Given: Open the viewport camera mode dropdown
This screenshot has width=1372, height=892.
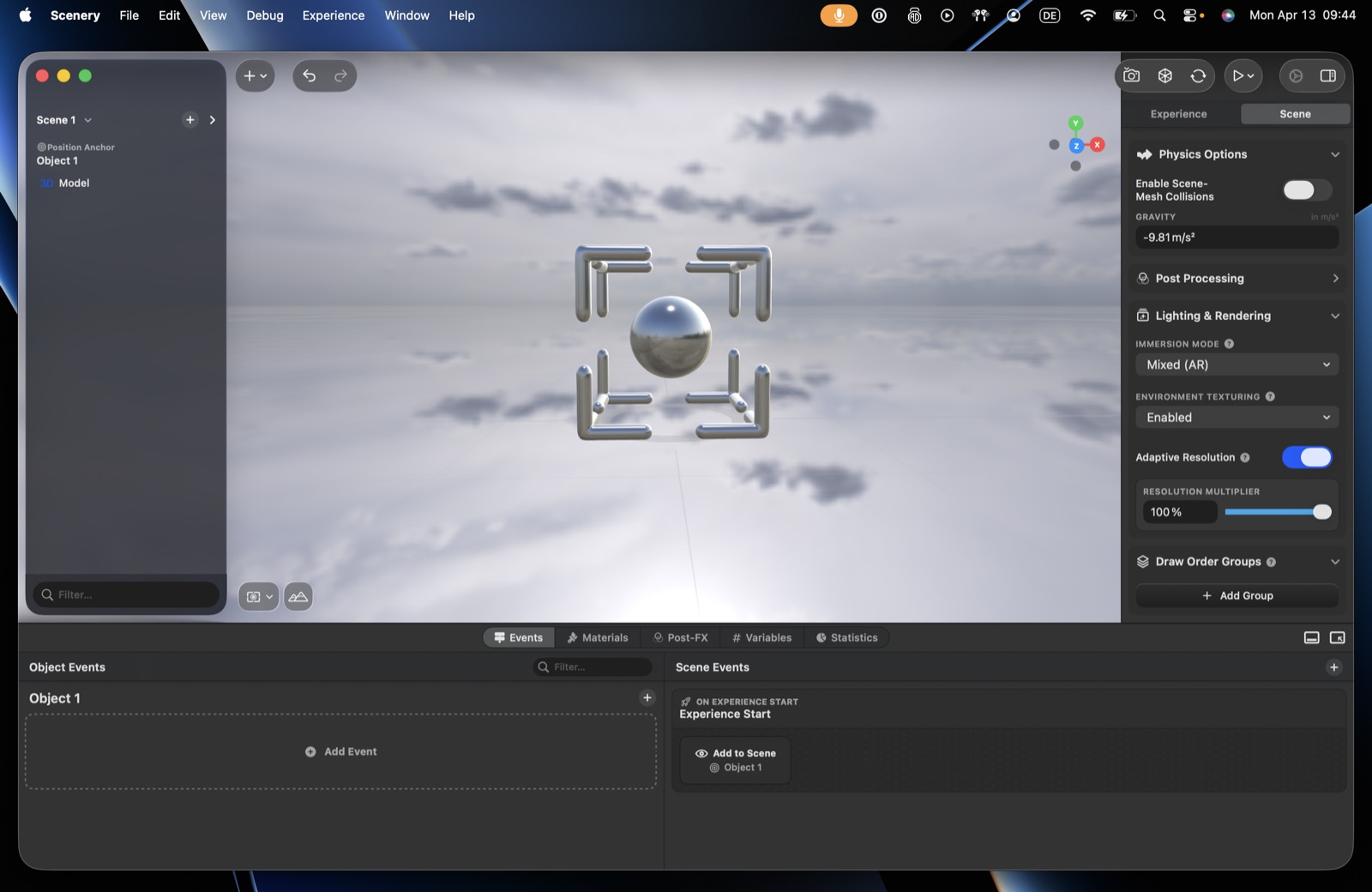Looking at the screenshot, I should pyautogui.click(x=258, y=596).
